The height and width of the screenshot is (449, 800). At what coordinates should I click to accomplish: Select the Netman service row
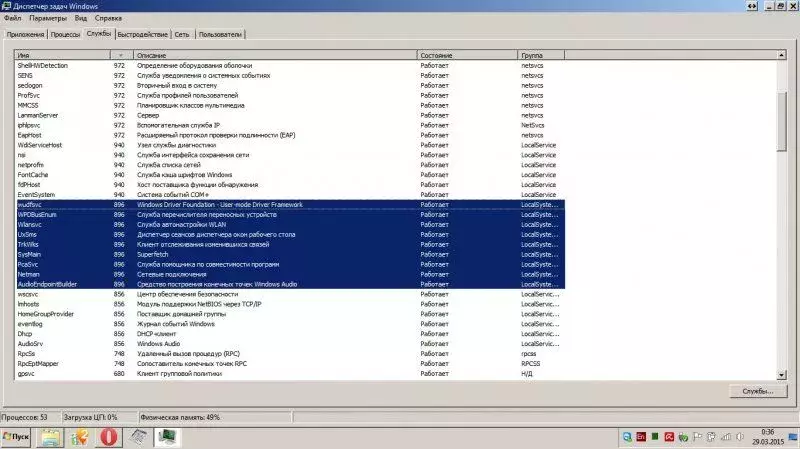pos(290,275)
